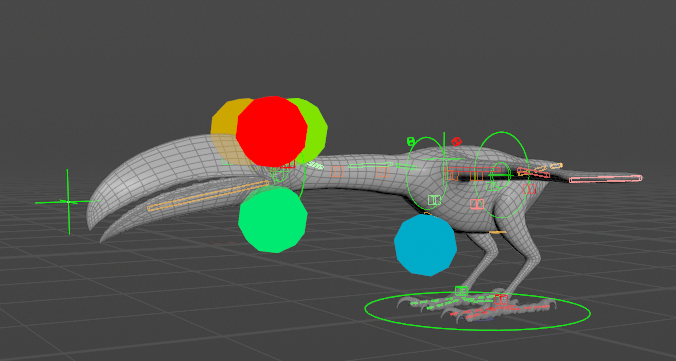Select the small green cube above the back
Image resolution: width=676 pixels, height=361 pixels.
click(x=411, y=141)
